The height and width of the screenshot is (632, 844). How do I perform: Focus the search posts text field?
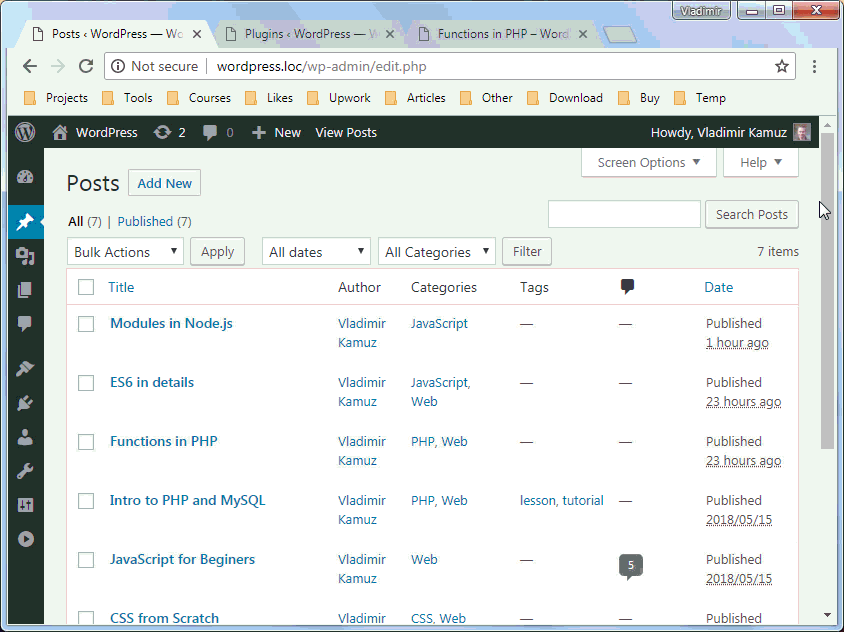pos(624,214)
